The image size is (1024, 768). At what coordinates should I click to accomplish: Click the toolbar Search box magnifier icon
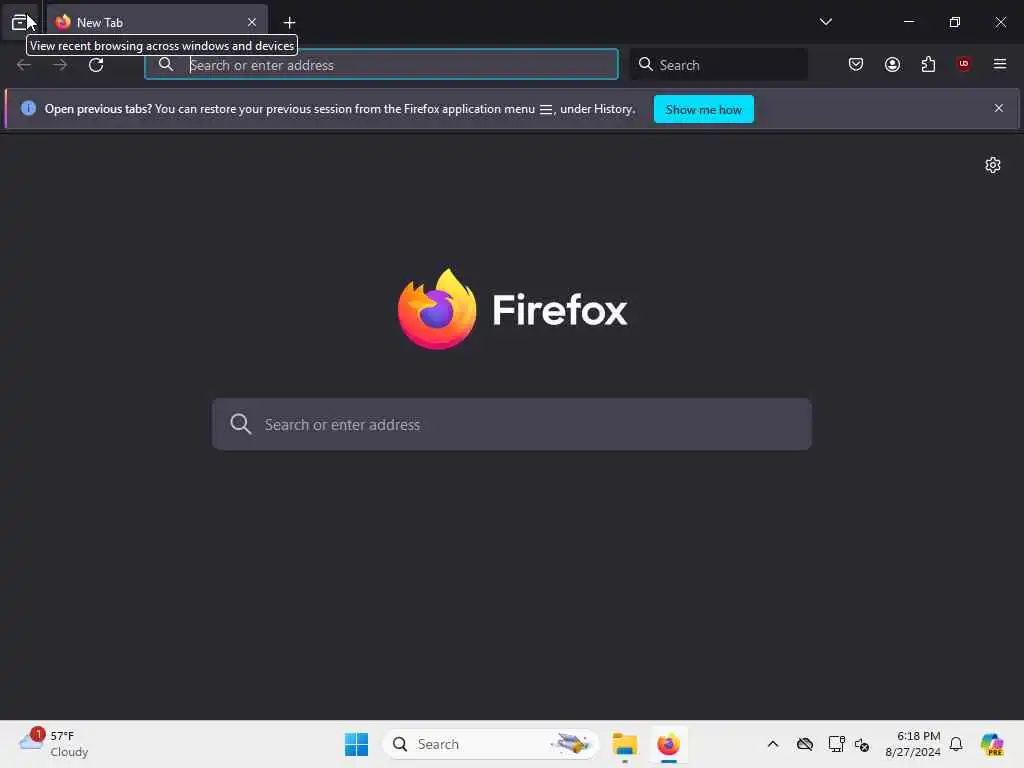645,64
